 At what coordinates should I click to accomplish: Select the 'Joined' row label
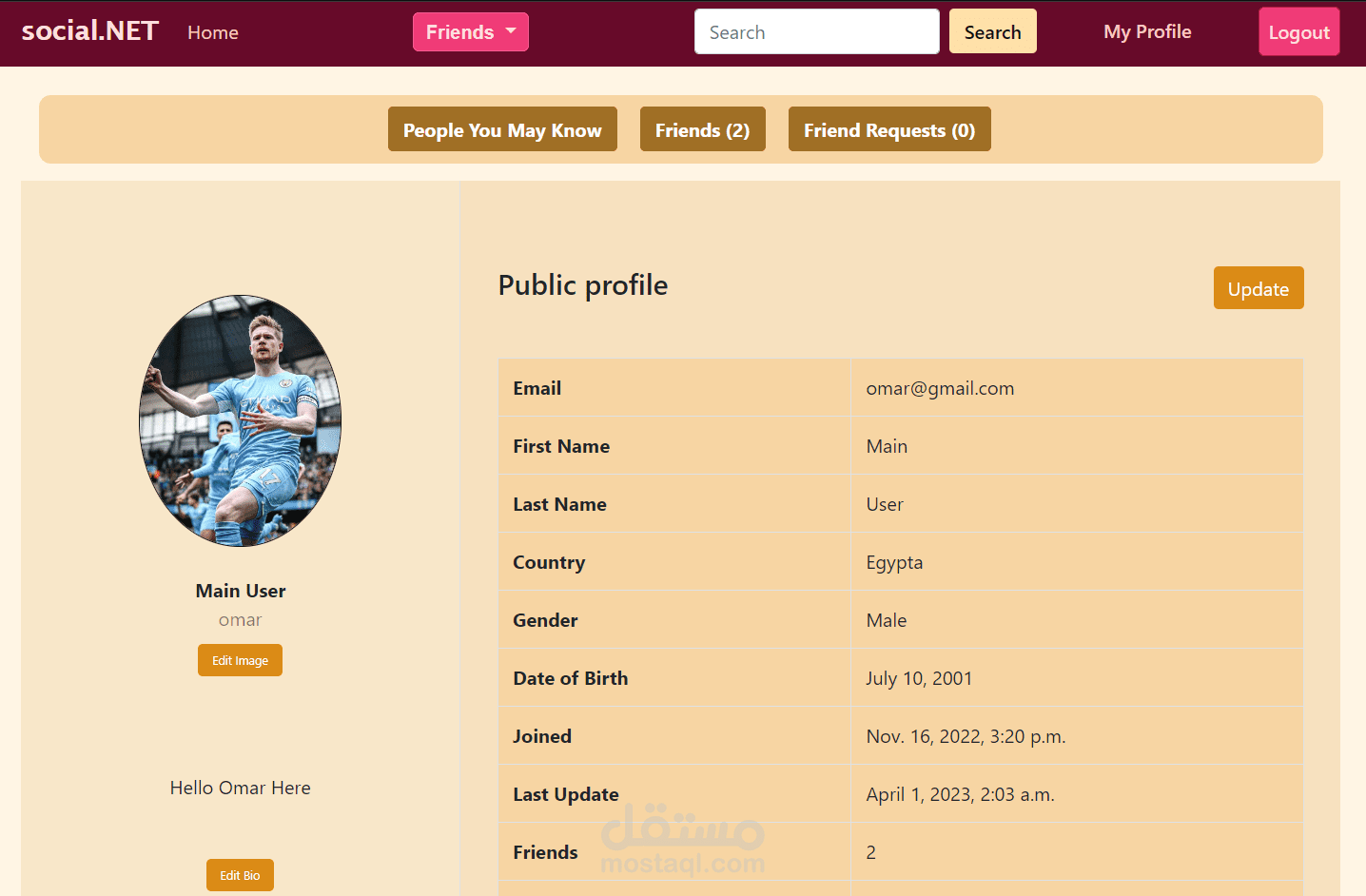click(542, 736)
